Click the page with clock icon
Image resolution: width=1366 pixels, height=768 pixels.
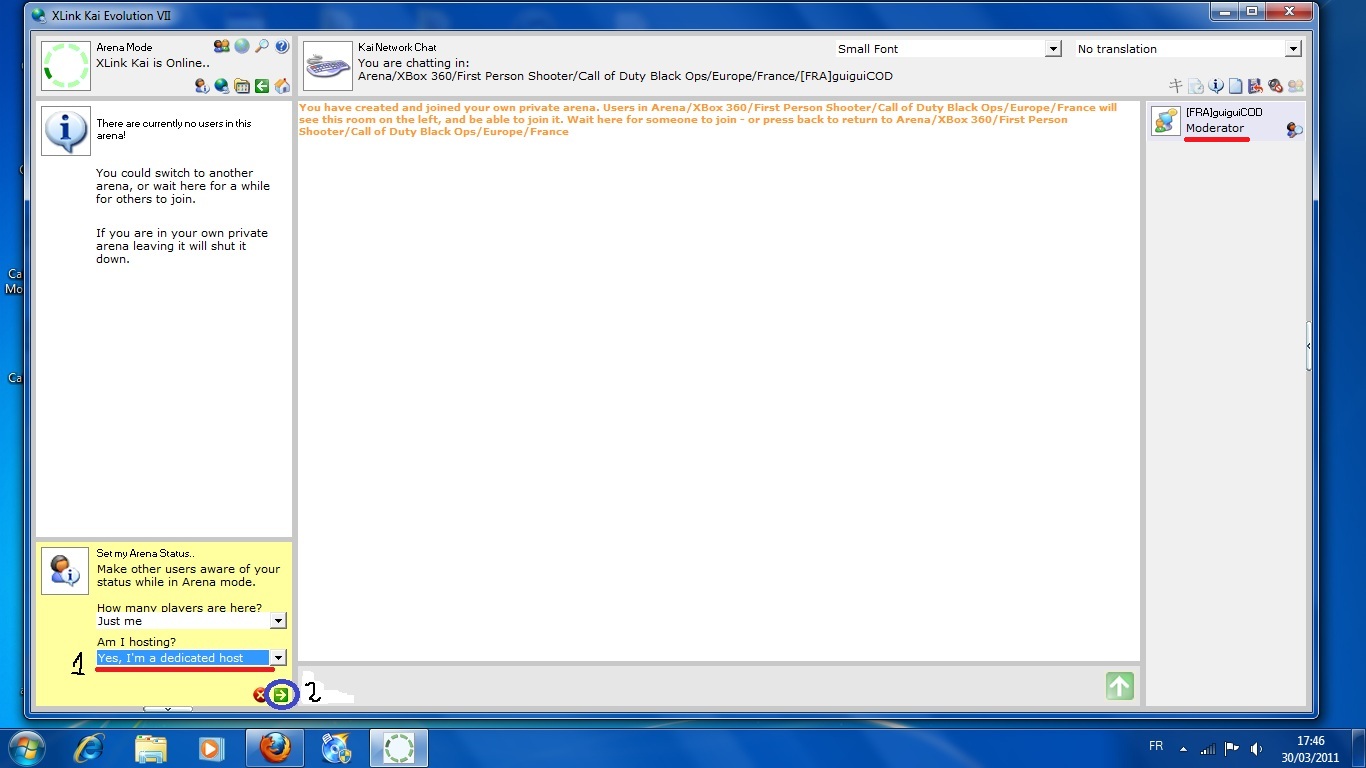click(x=1196, y=86)
